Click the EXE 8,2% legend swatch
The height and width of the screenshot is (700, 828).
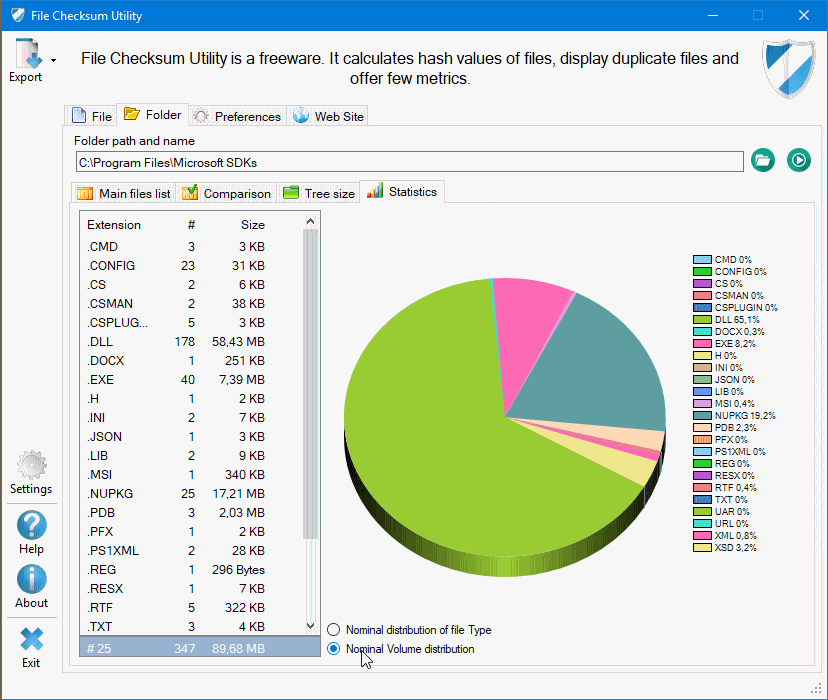(702, 344)
